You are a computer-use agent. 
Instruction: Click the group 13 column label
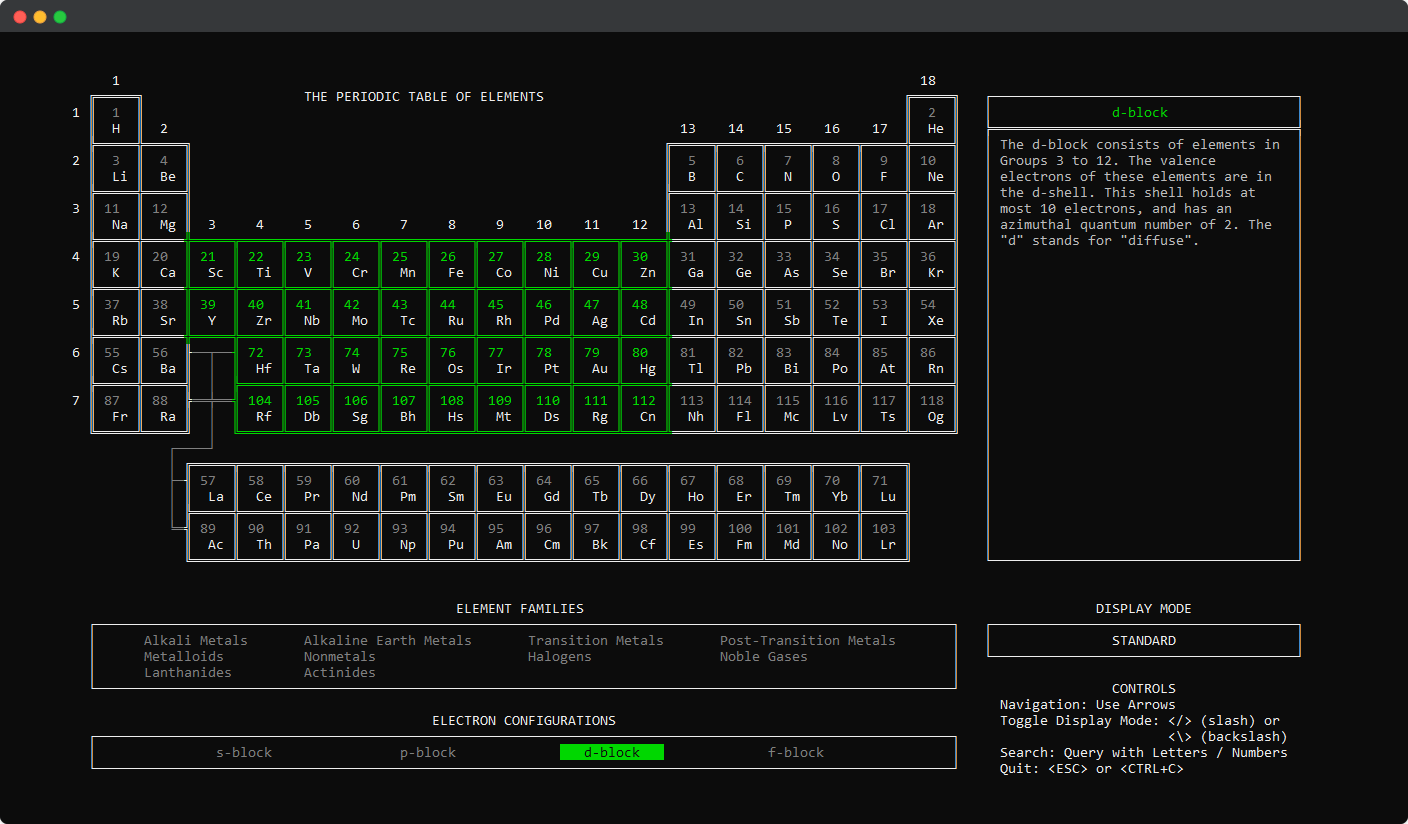tap(688, 128)
